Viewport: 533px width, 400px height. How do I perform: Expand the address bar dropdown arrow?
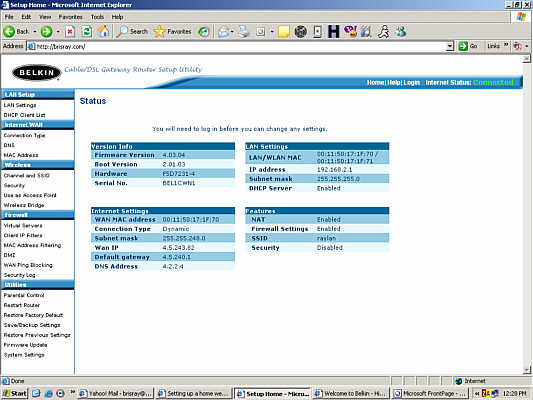click(x=450, y=46)
